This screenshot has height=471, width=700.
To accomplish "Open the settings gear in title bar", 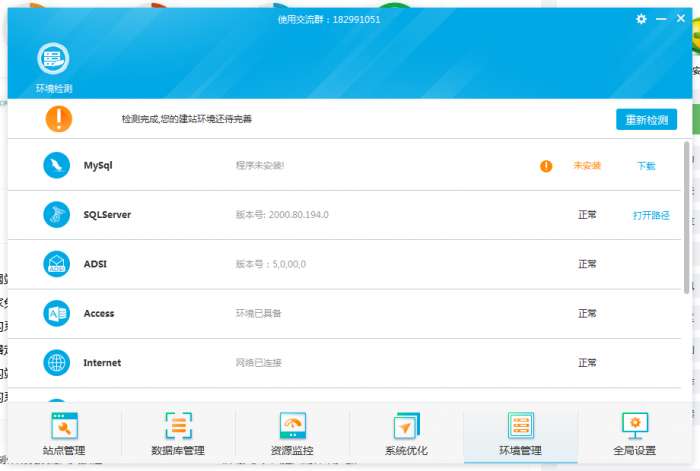I will 641,19.
